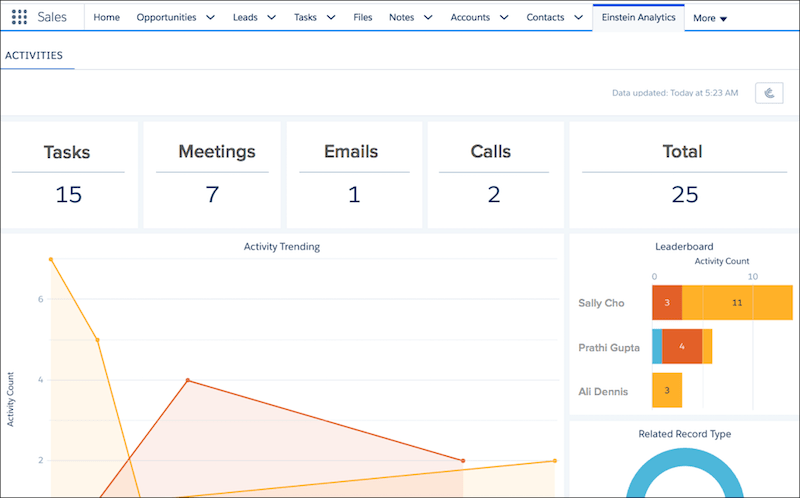
Task: Click the Total count 25
Action: [x=685, y=195]
